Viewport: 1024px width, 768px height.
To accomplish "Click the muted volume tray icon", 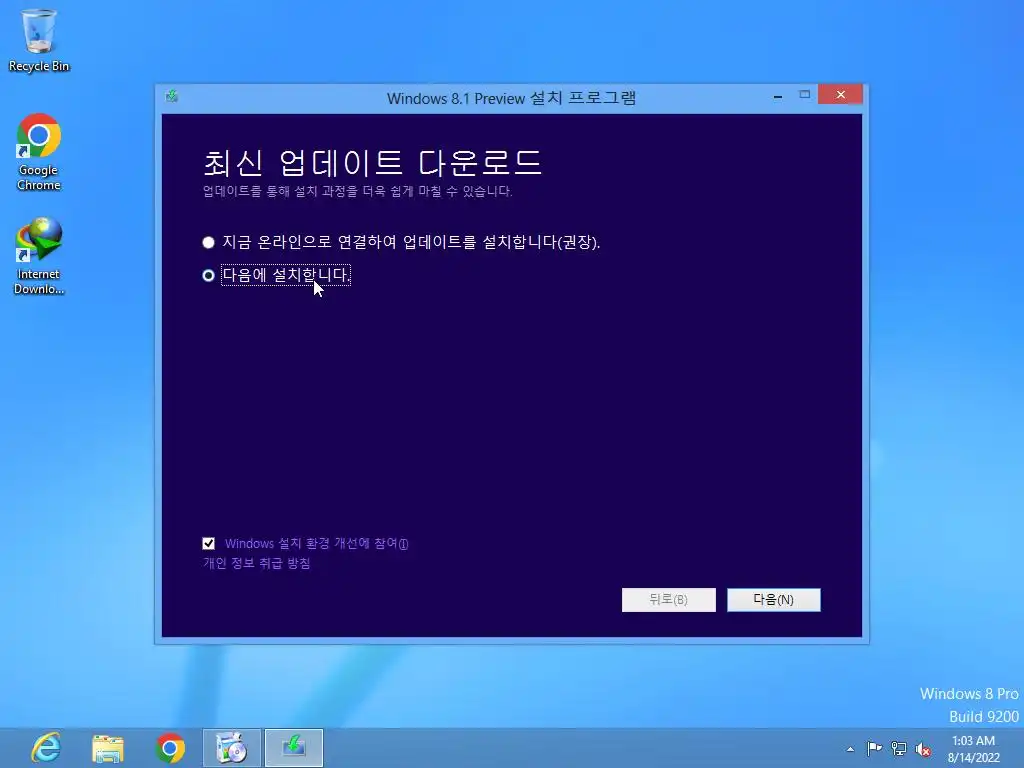I will (923, 749).
